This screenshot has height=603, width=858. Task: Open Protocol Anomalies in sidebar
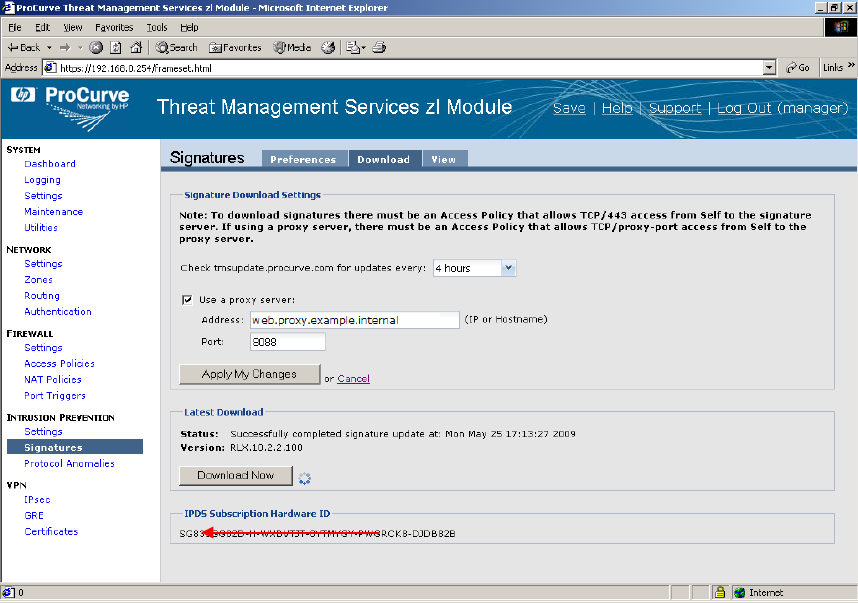69,463
